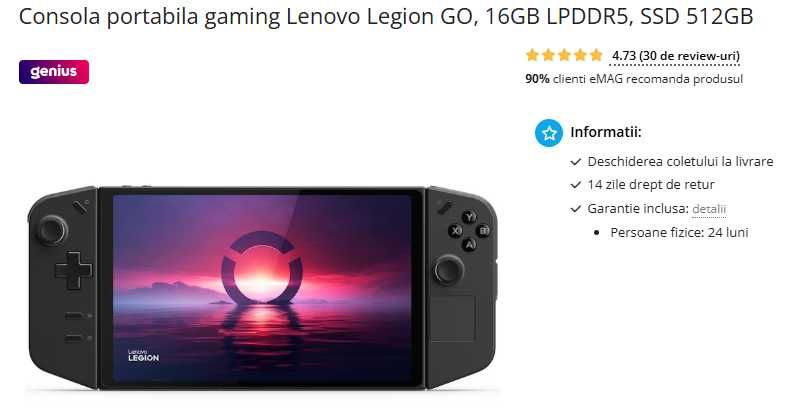Click the left analog stick in the image

[51, 230]
